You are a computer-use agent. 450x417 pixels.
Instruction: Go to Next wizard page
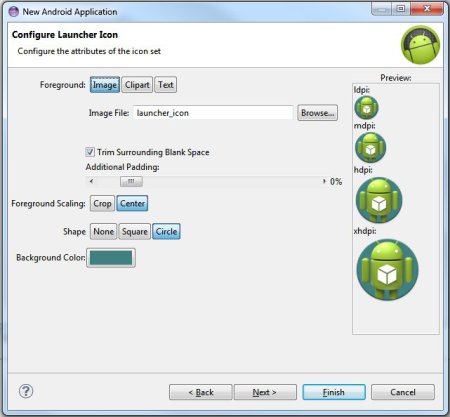point(265,392)
